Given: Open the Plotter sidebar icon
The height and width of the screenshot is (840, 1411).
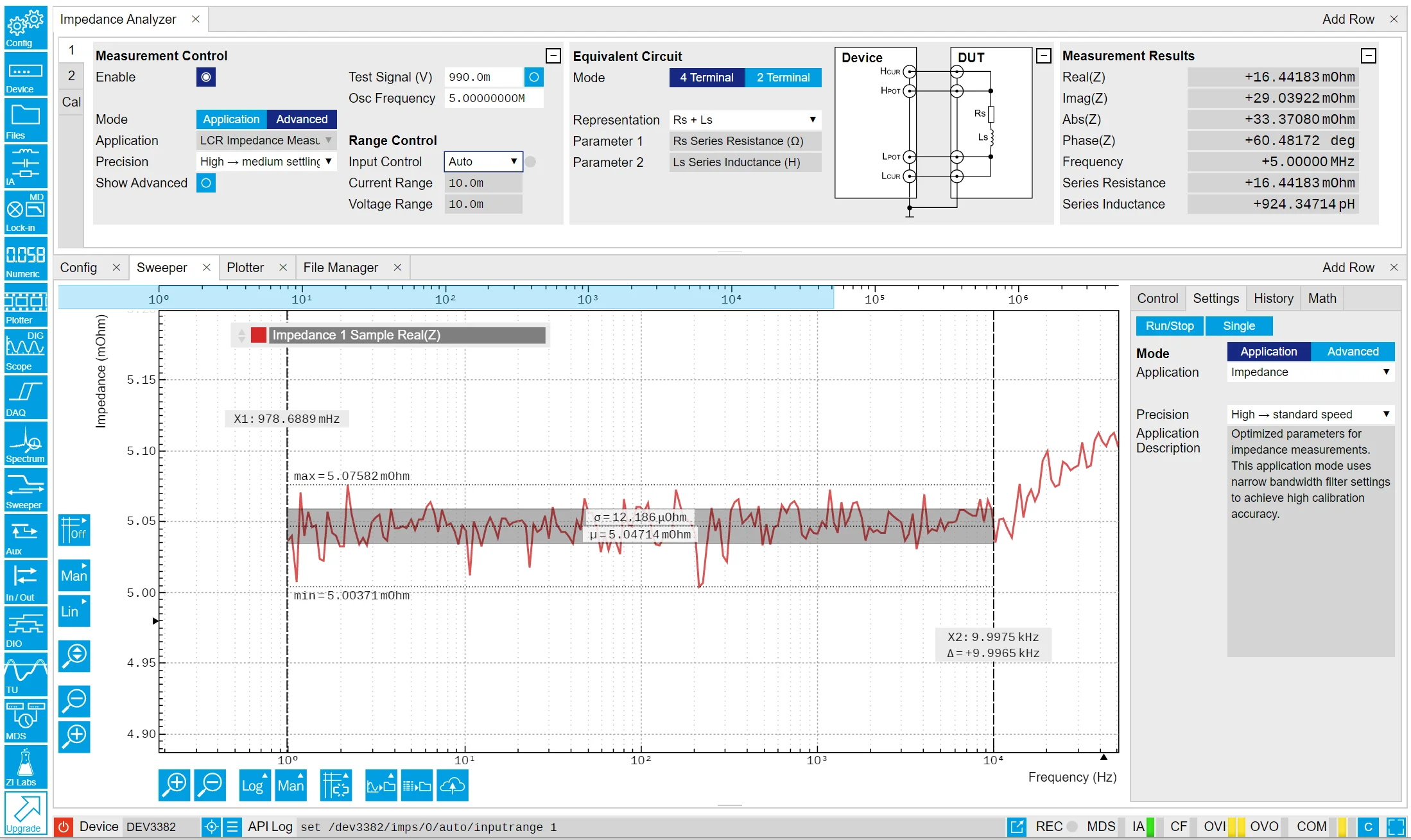Looking at the screenshot, I should tap(26, 305).
